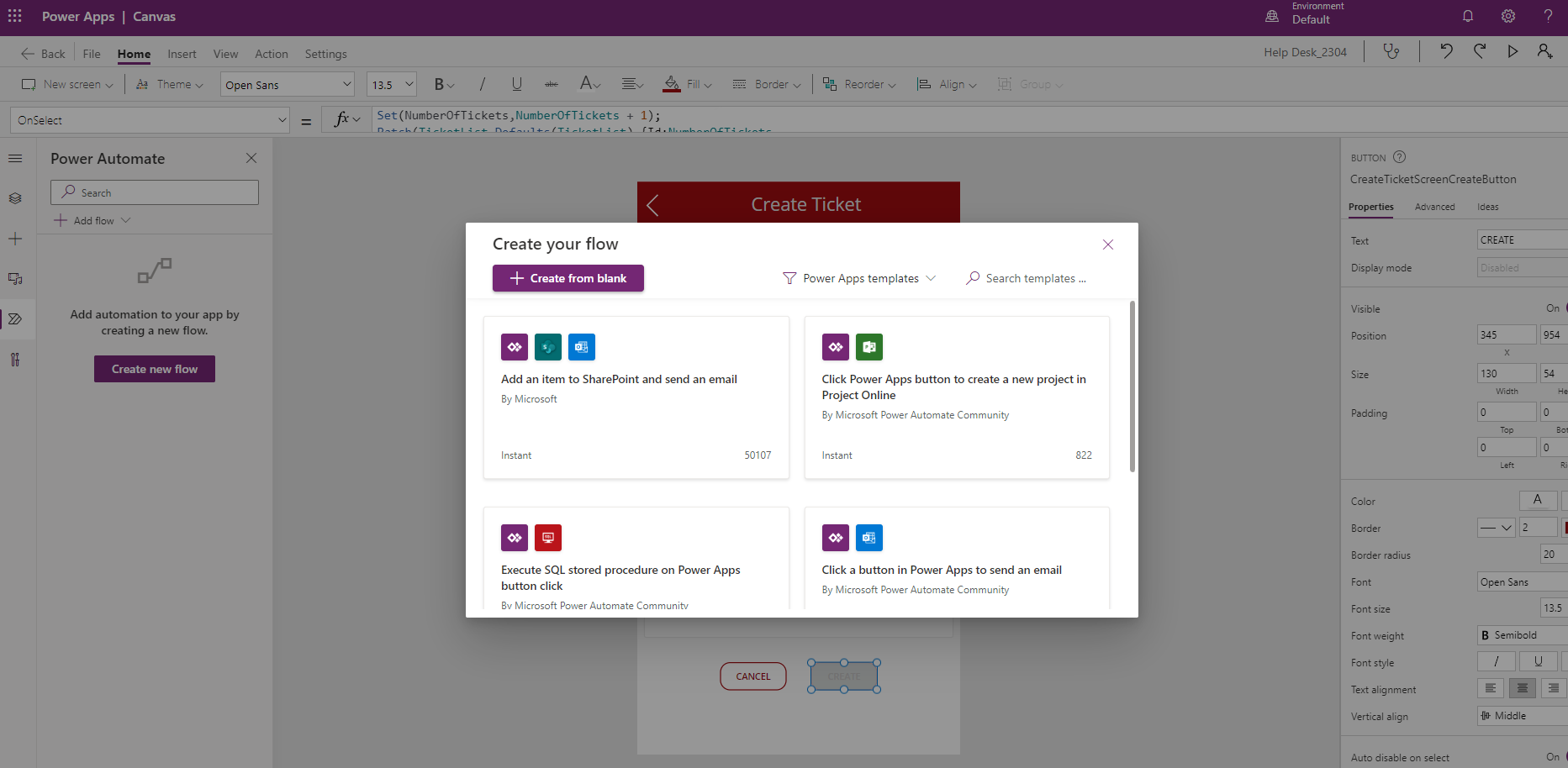Image resolution: width=1568 pixels, height=768 pixels.
Task: Switch to the Advanced properties tab
Action: [x=1433, y=207]
